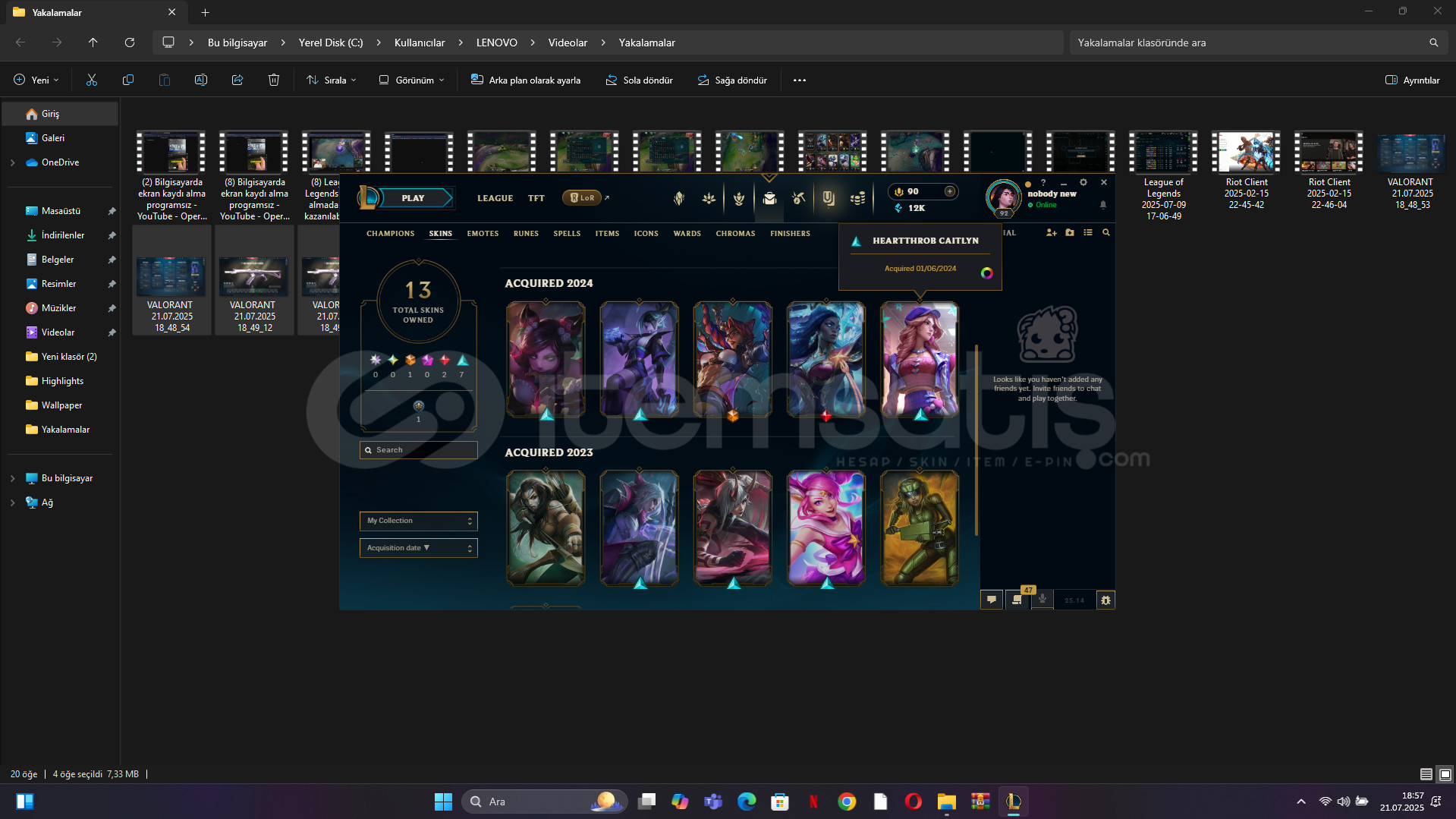Image resolution: width=1456 pixels, height=819 pixels.
Task: Click the Copy icon in Explorer toolbar
Action: 128,80
